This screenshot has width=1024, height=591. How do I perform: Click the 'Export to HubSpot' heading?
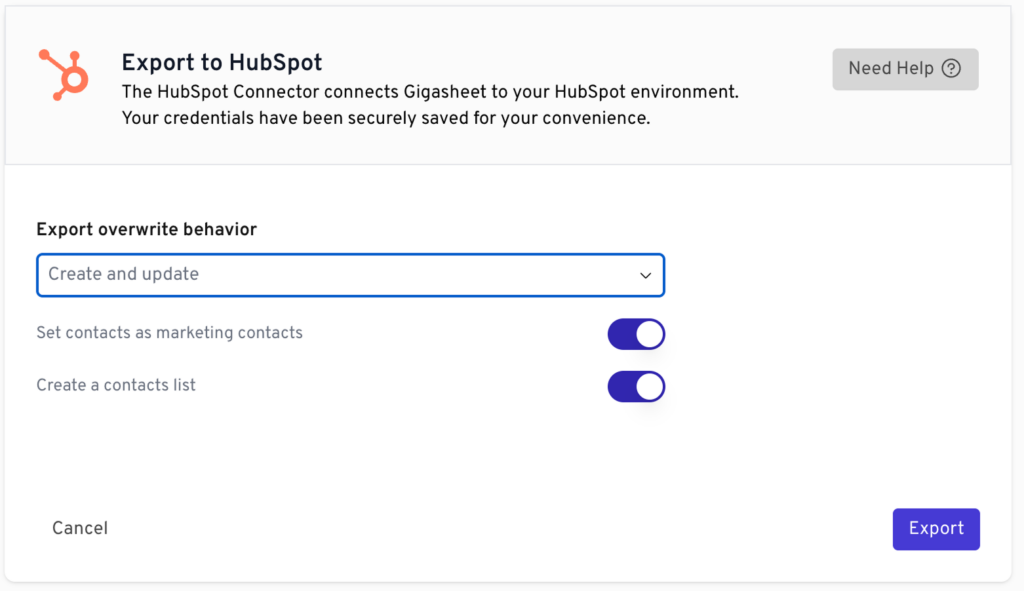click(222, 62)
